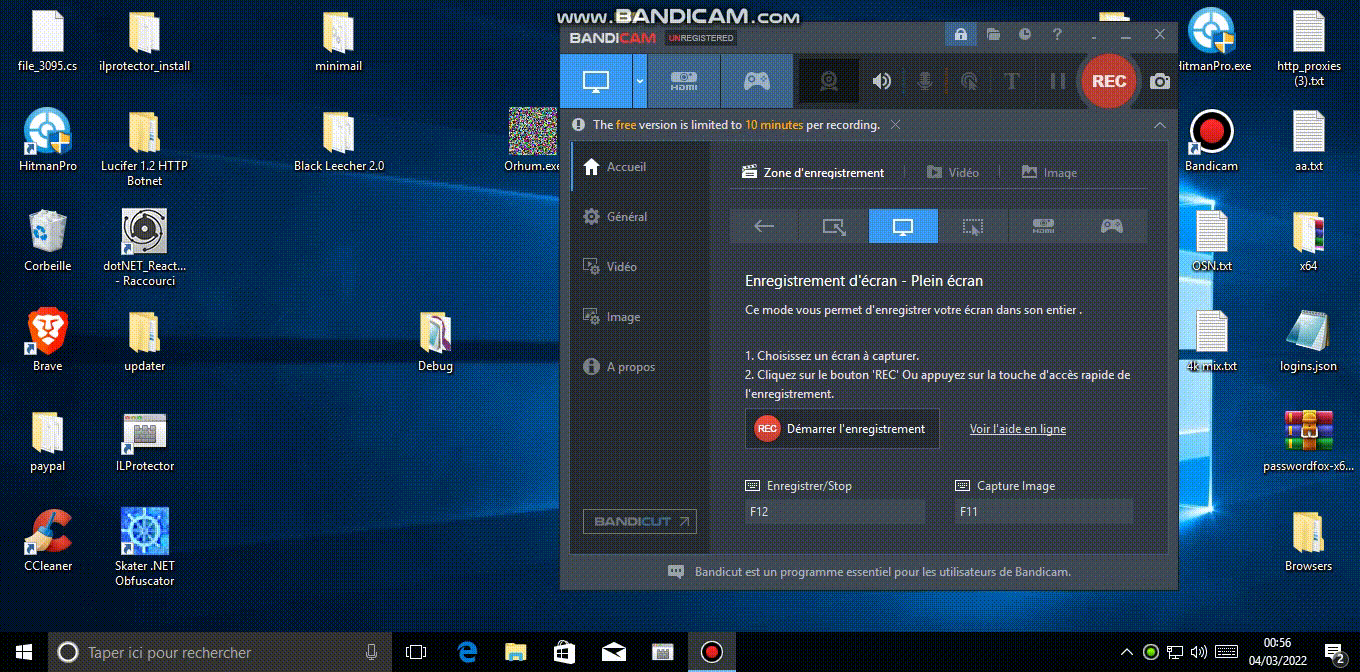Click the help question mark icon
1360x672 pixels.
1057,35
